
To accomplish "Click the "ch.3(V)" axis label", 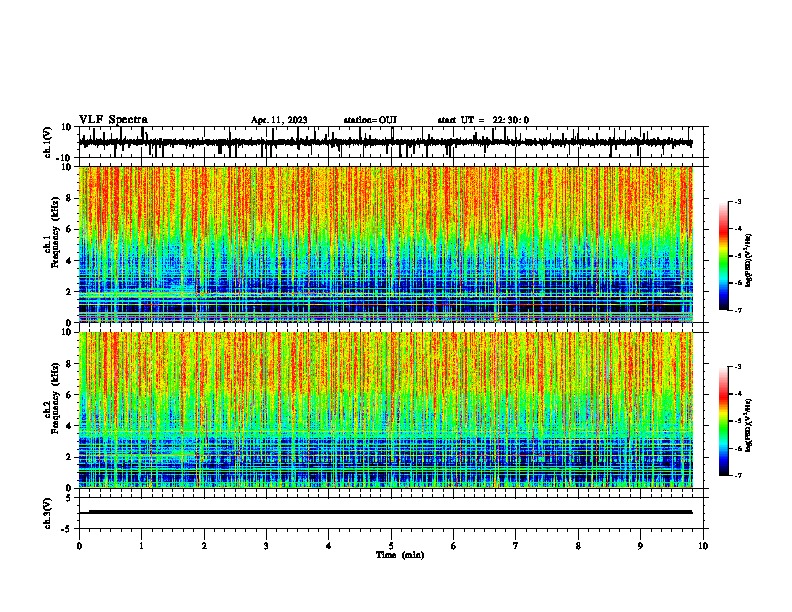I will click(48, 513).
